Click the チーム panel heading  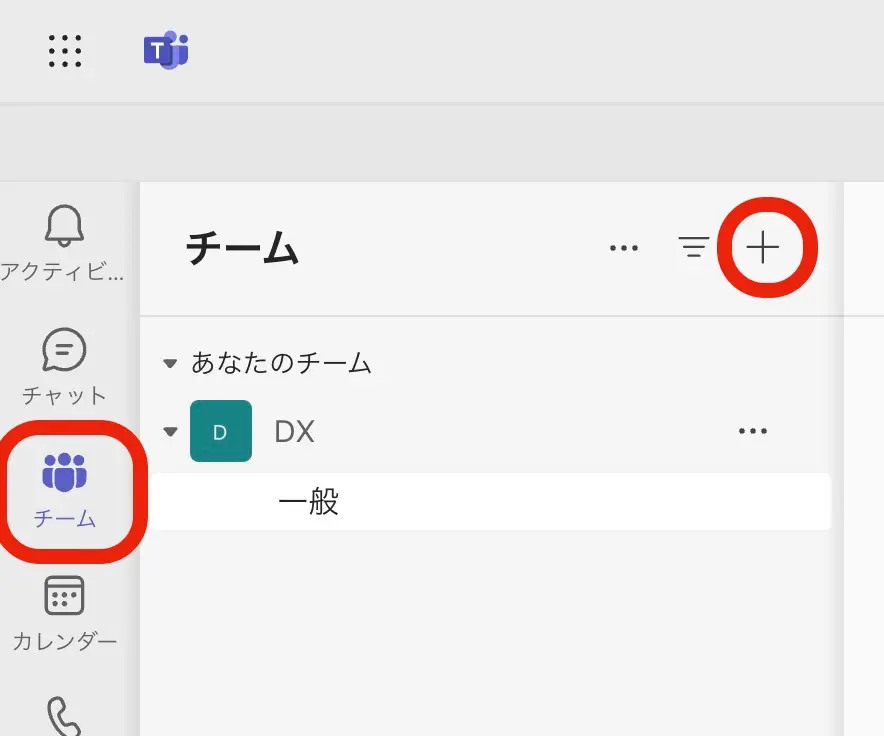pyautogui.click(x=243, y=248)
